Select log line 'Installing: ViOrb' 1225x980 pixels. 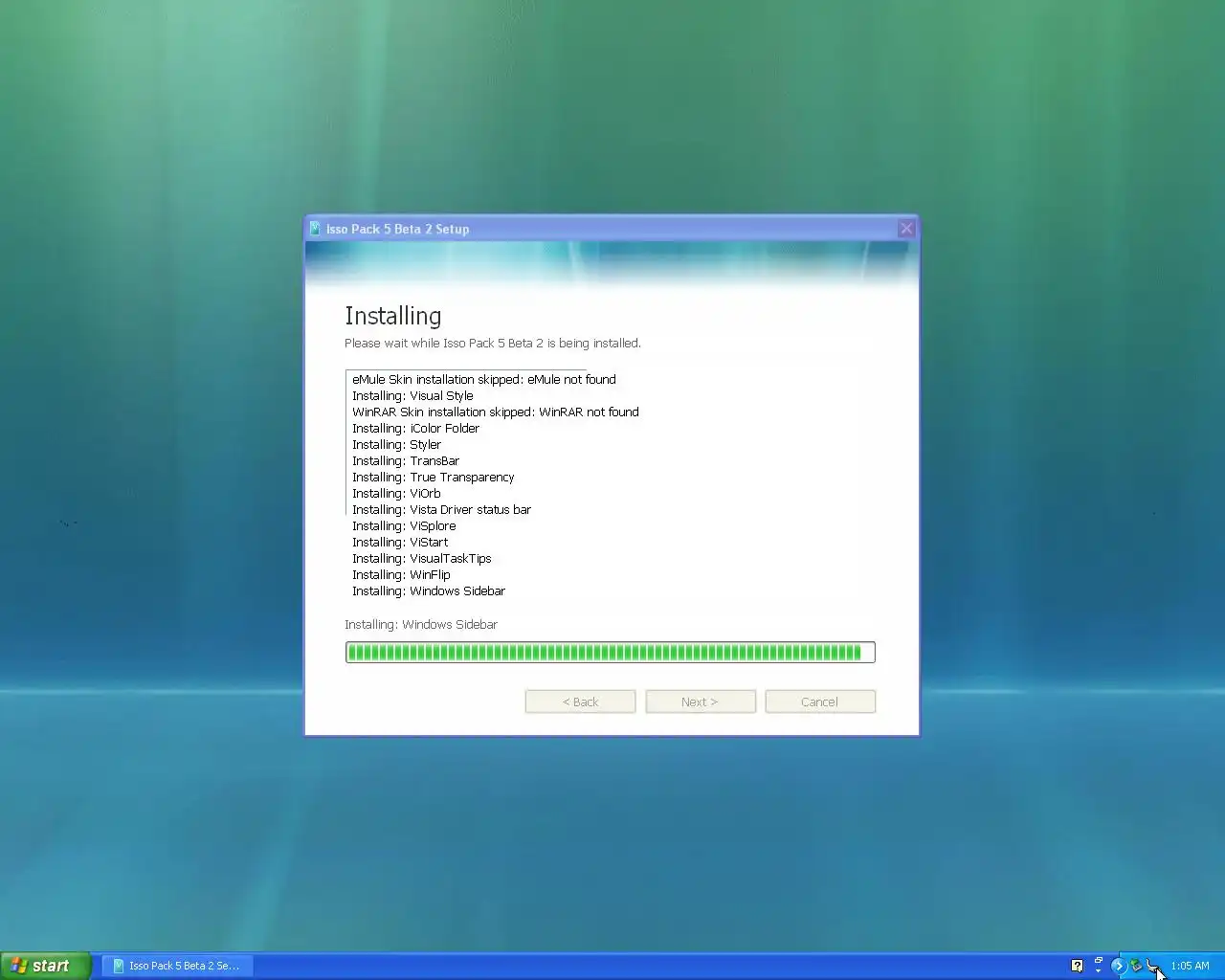tap(396, 494)
